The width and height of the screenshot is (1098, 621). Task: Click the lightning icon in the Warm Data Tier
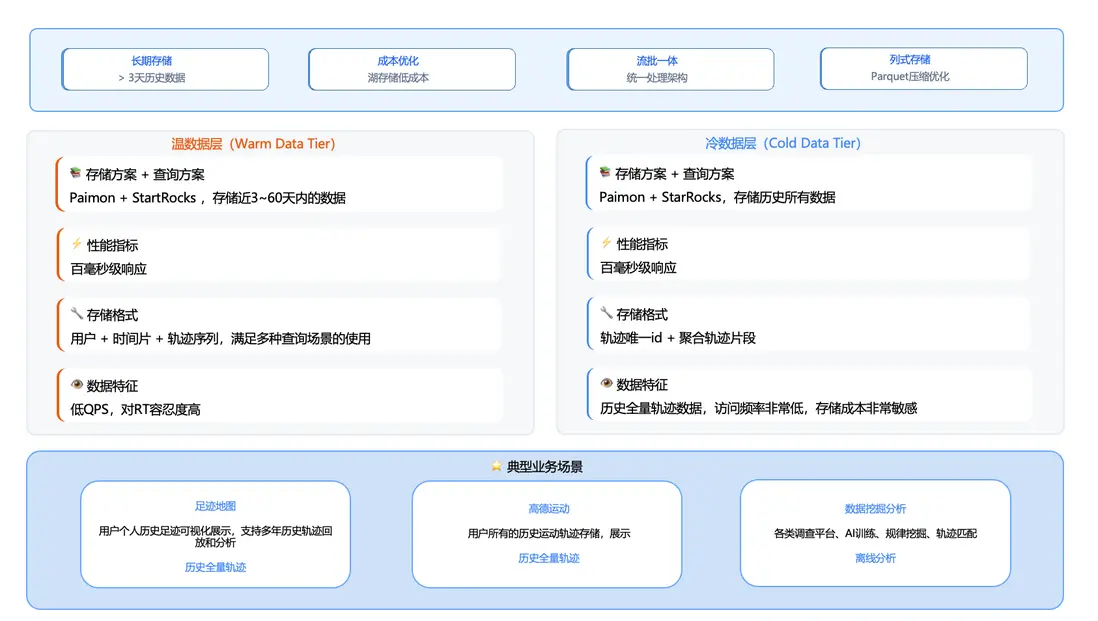click(76, 244)
